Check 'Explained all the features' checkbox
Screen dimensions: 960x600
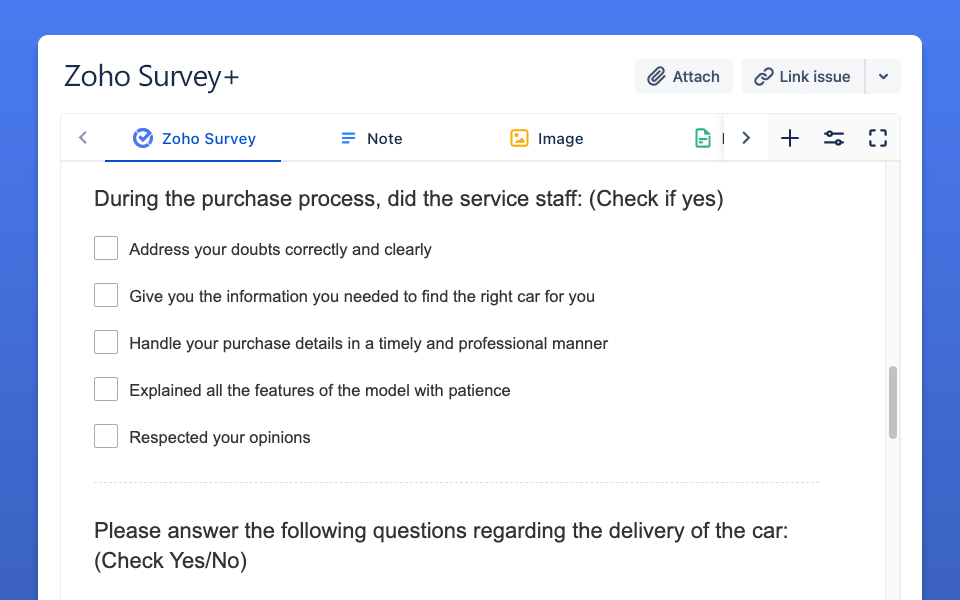pos(106,389)
